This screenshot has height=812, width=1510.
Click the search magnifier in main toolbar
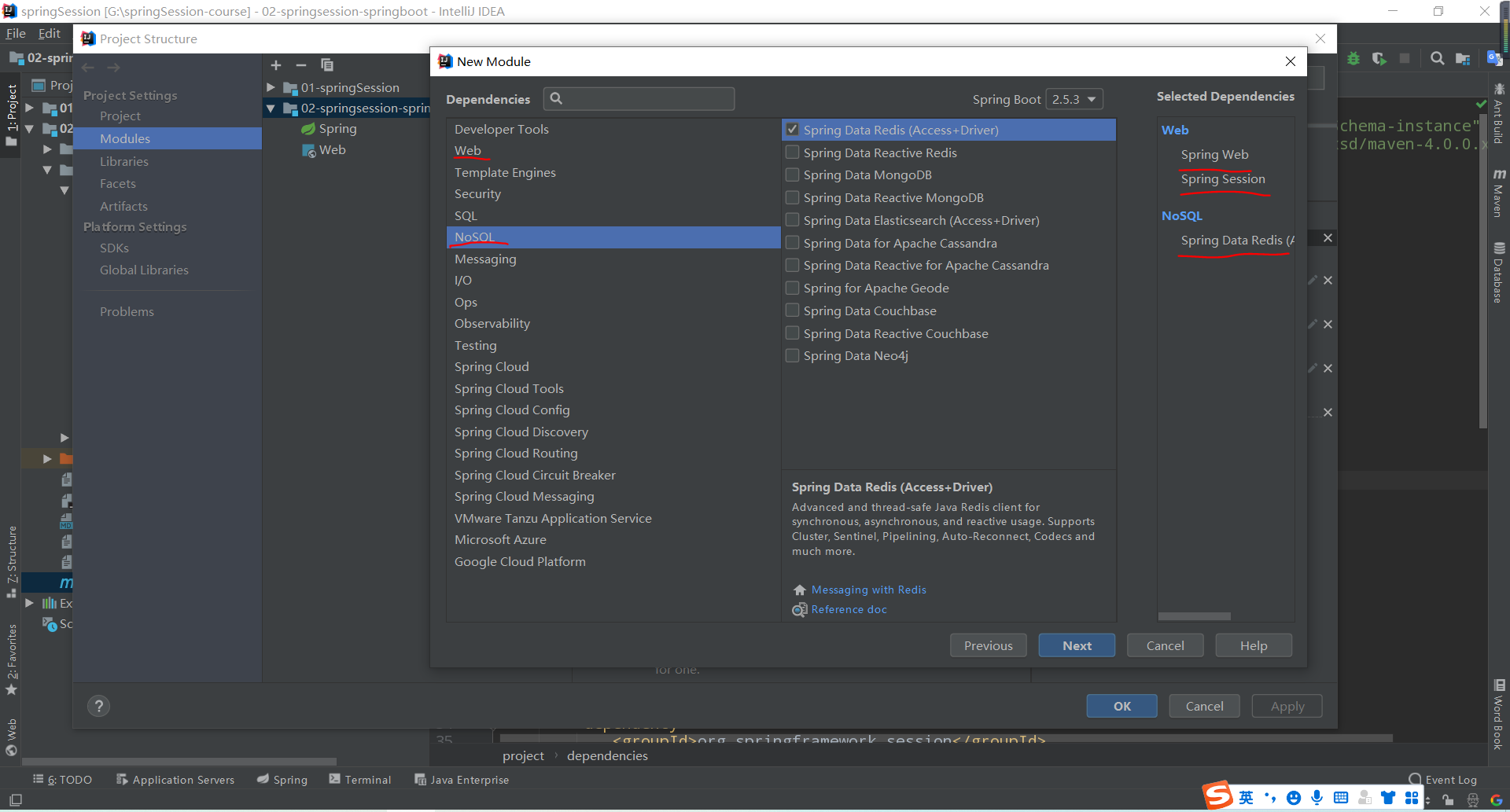(x=1437, y=58)
